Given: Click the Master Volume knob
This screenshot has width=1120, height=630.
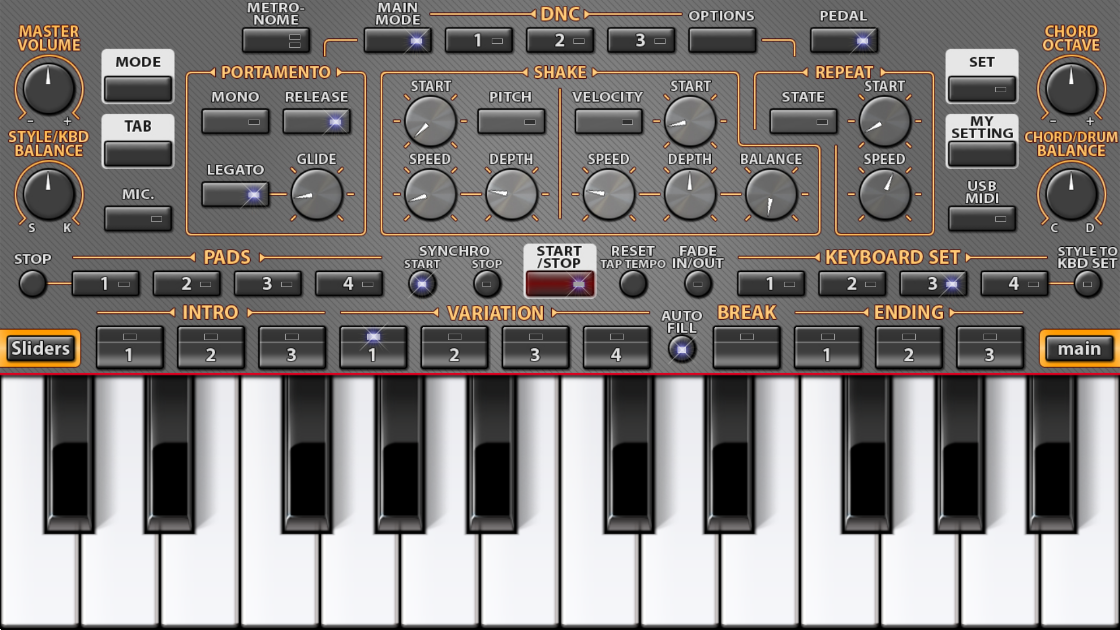Looking at the screenshot, I should (48, 89).
